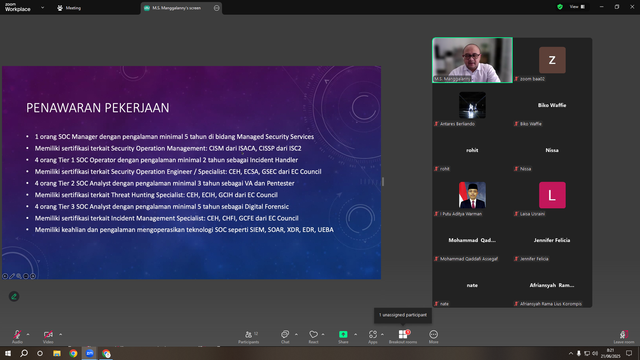Open share options arrow beside Share
The image size is (640, 360).
tap(356, 334)
